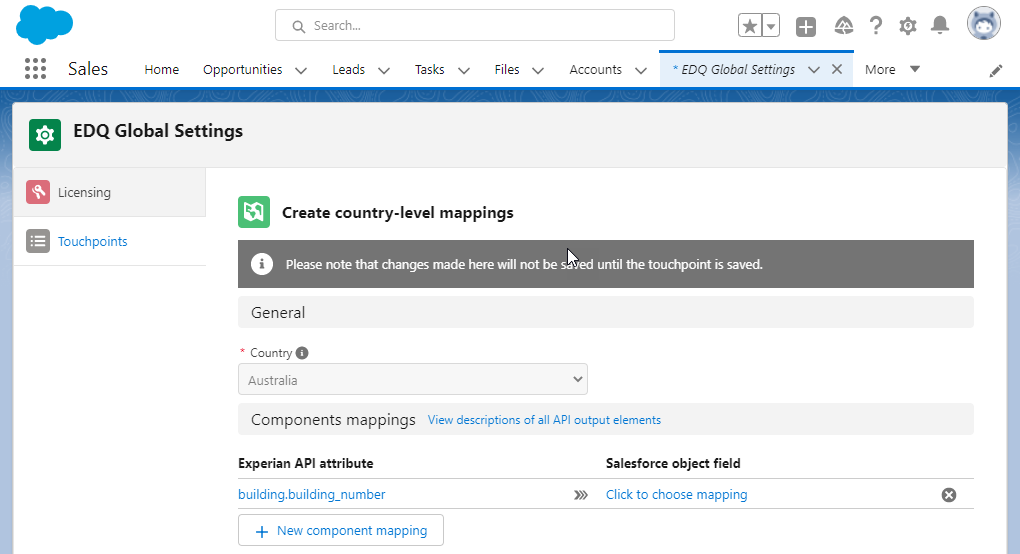Click the New component mapping button
This screenshot has width=1020, height=554.
341,531
